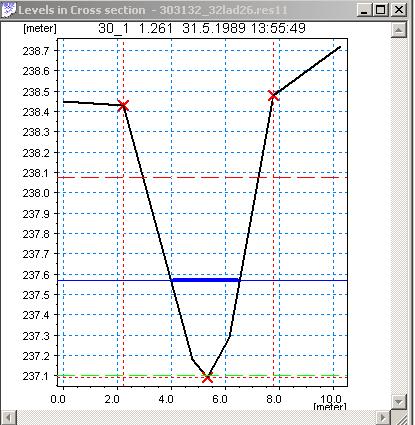Image resolution: width=415 pixels, height=425 pixels.
Task: Click the thick blue water surface line
Action: (206, 280)
